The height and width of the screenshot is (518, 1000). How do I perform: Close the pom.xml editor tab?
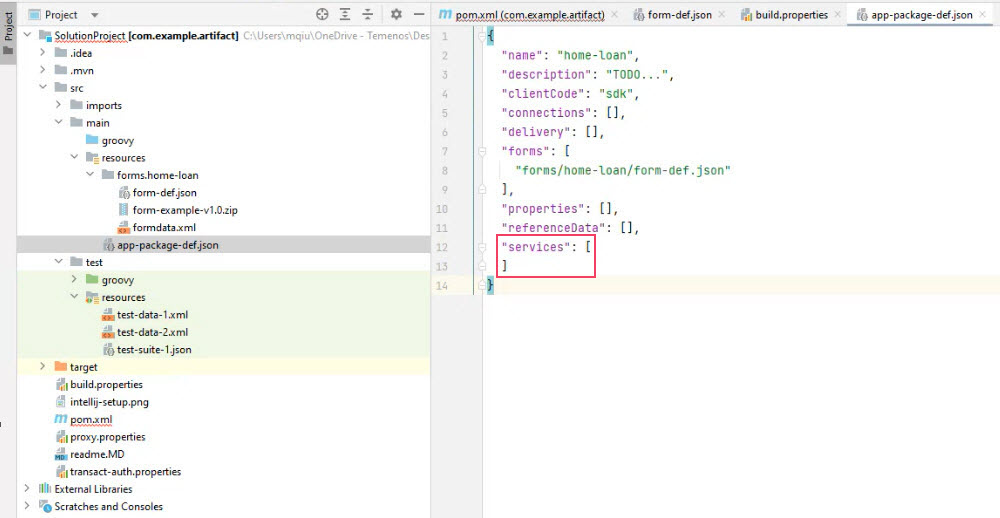pos(614,14)
